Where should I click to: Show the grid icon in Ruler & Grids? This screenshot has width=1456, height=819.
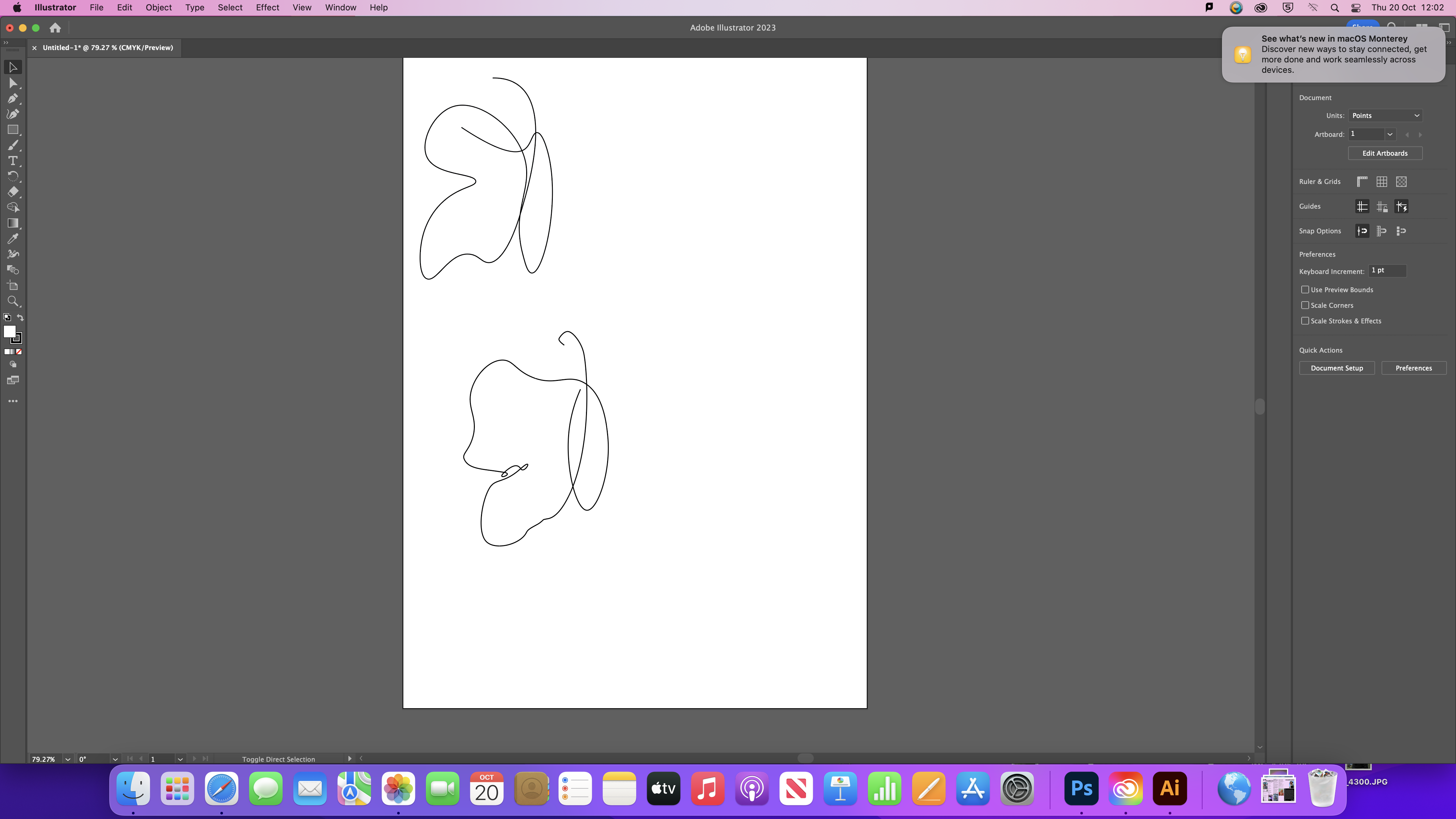[1381, 181]
